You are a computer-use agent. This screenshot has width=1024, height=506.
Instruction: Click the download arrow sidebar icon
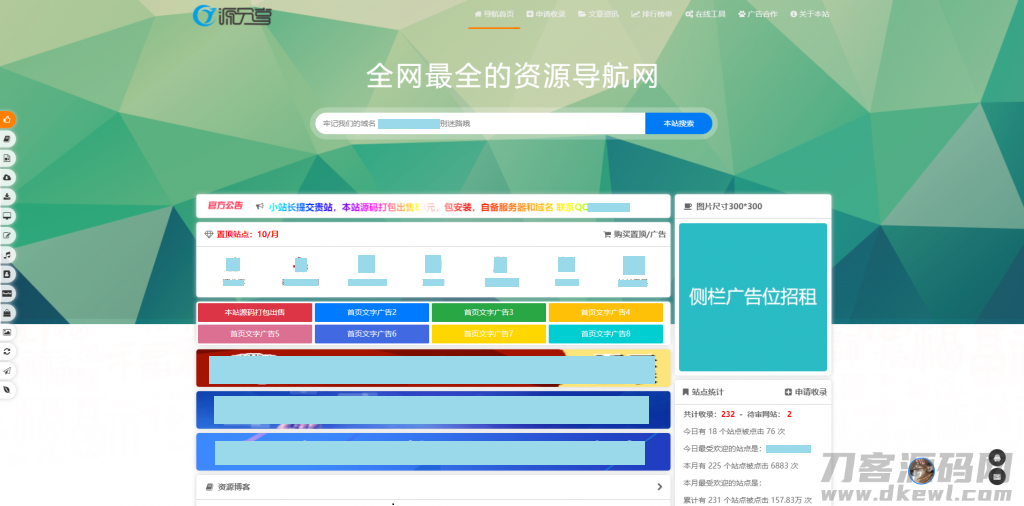tap(7, 197)
